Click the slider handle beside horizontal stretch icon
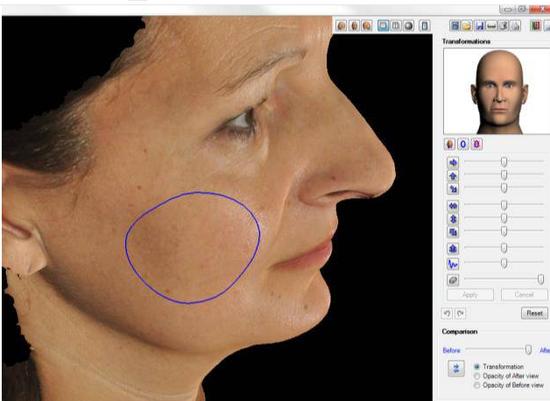The height and width of the screenshot is (401, 550). [x=504, y=205]
